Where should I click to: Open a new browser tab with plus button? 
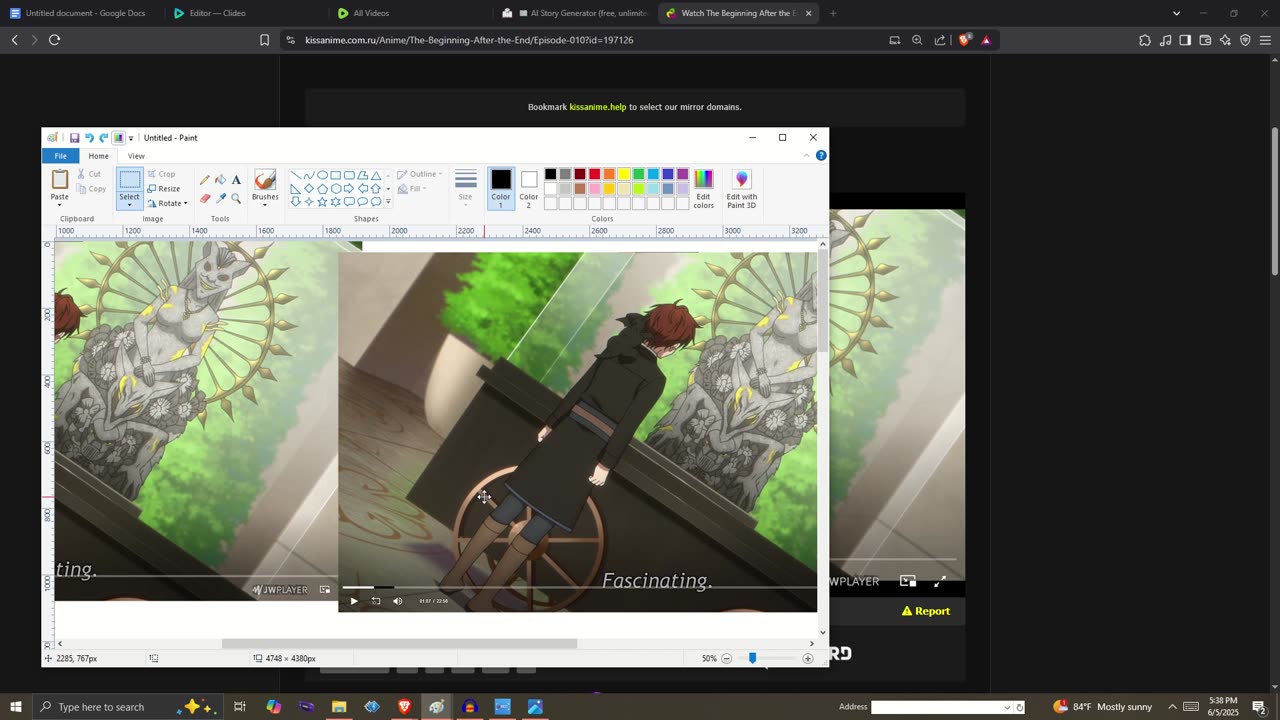(833, 13)
